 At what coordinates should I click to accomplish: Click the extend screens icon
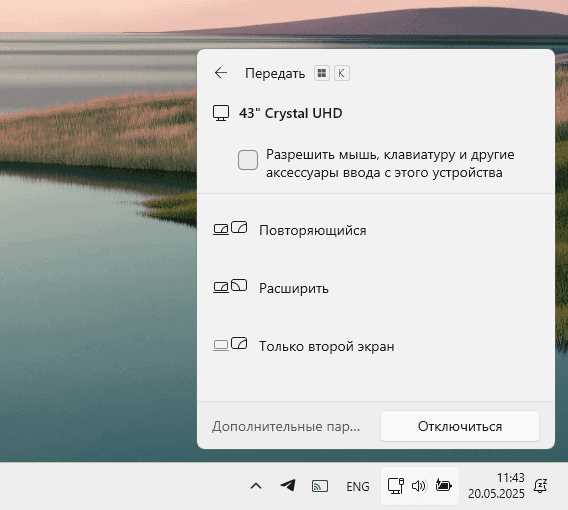[x=230, y=286]
